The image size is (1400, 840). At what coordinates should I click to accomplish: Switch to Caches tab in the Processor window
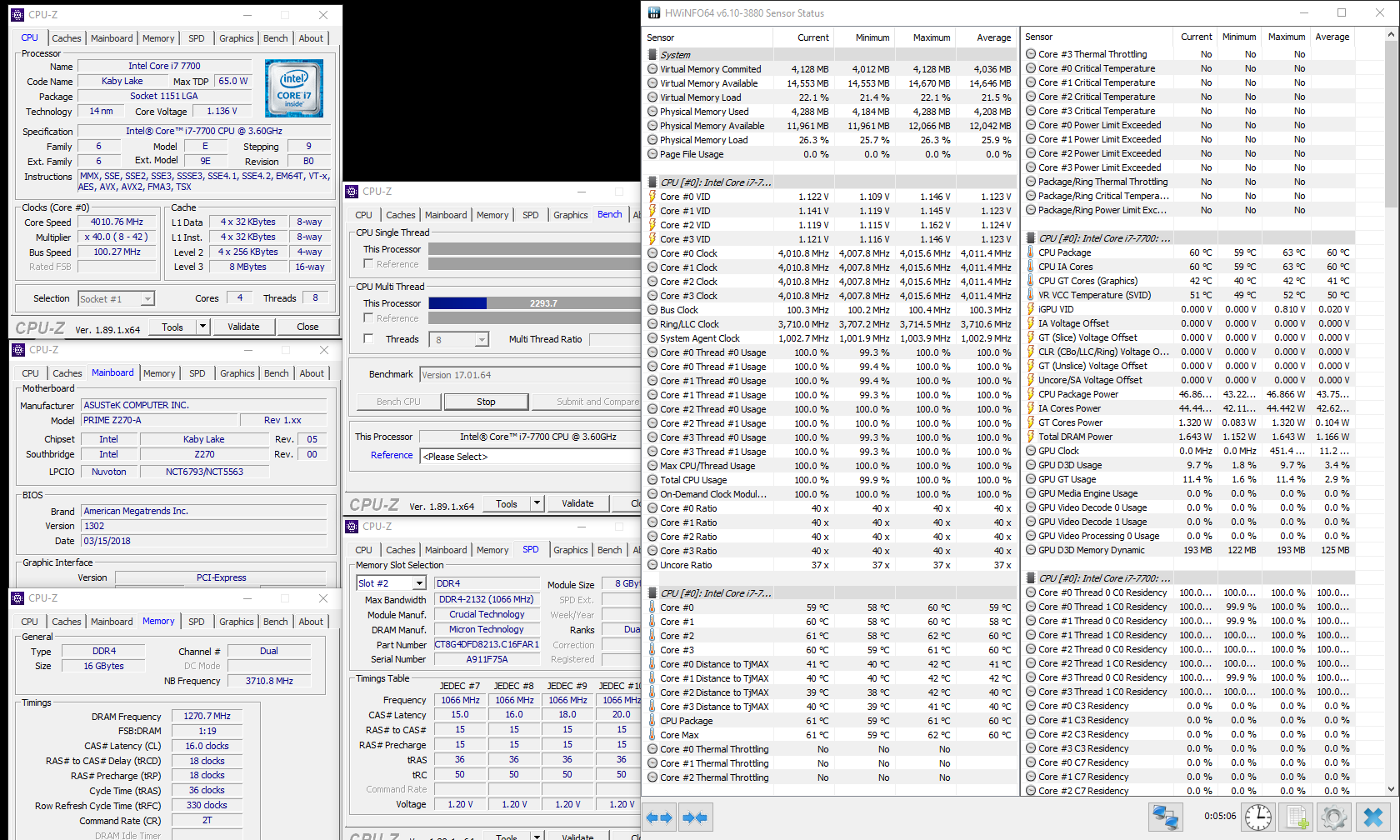67,38
